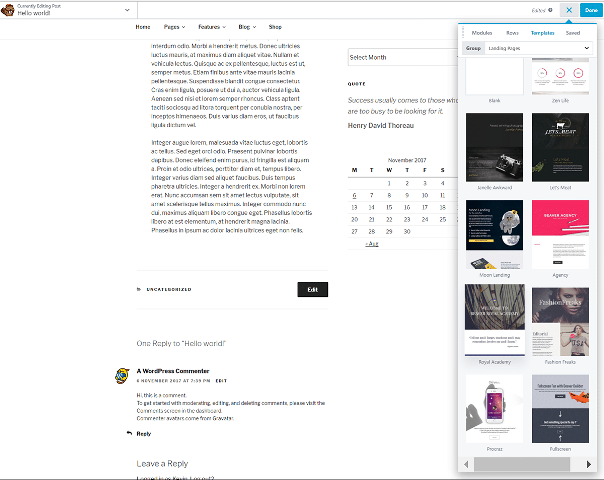Open A WordPress Commenter author link

[173, 371]
